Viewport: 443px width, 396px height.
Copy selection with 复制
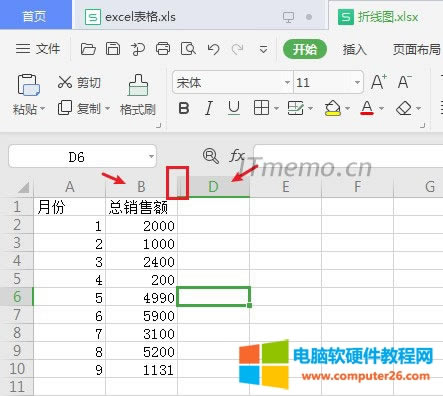79,108
